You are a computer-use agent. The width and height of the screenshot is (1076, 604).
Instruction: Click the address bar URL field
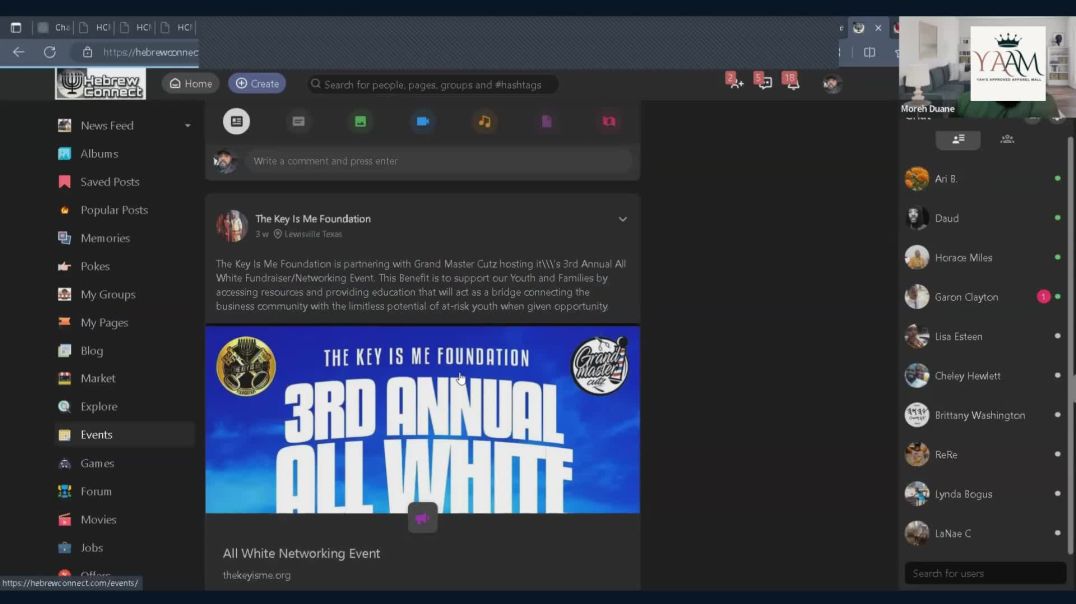150,52
